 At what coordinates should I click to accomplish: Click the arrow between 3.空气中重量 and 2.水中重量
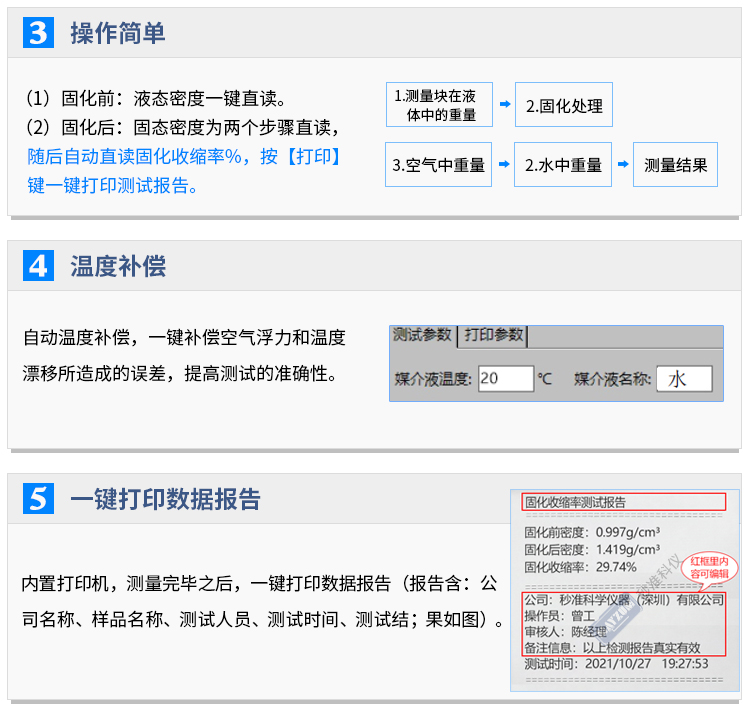504,165
